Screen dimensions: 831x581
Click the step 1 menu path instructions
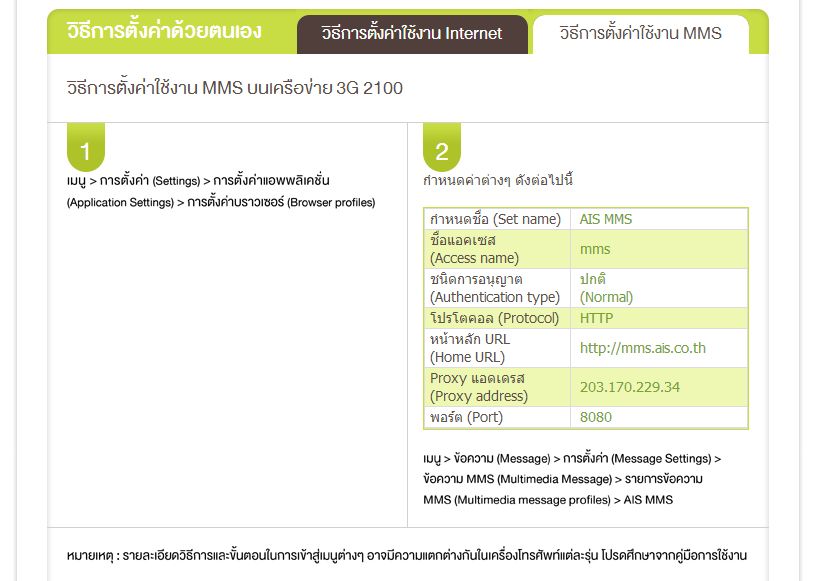coord(221,191)
